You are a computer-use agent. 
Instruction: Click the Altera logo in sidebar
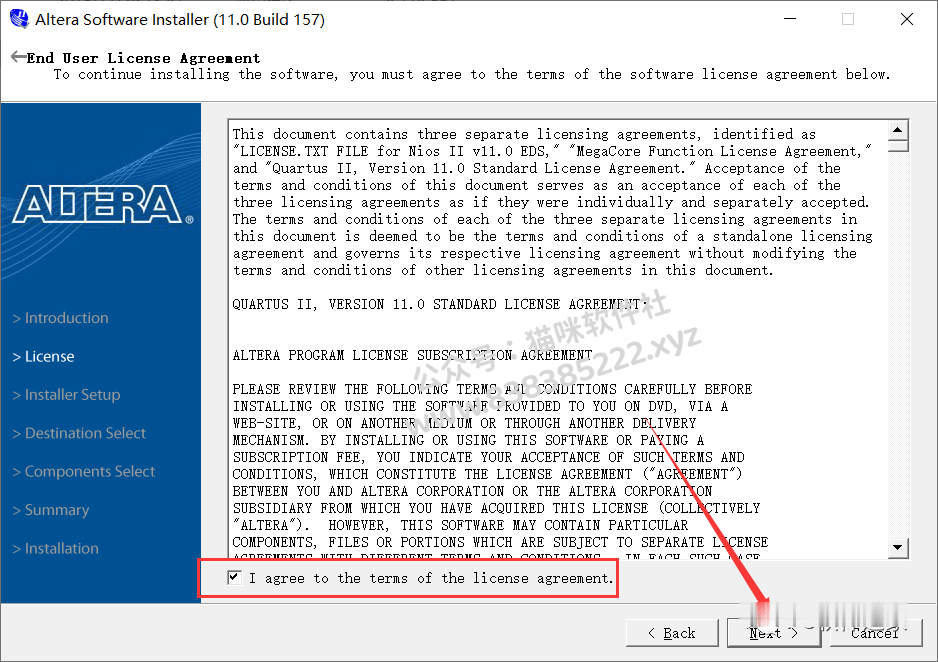tap(103, 205)
